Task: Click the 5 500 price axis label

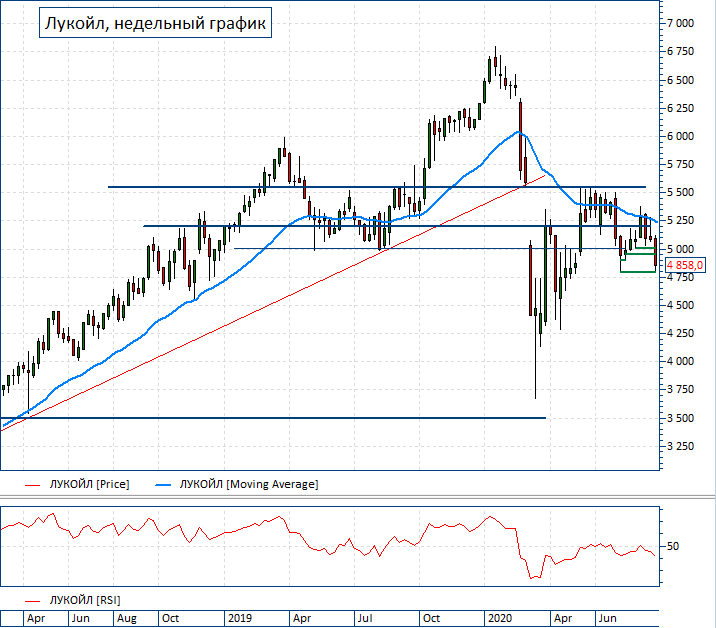Action: pyautogui.click(x=680, y=192)
